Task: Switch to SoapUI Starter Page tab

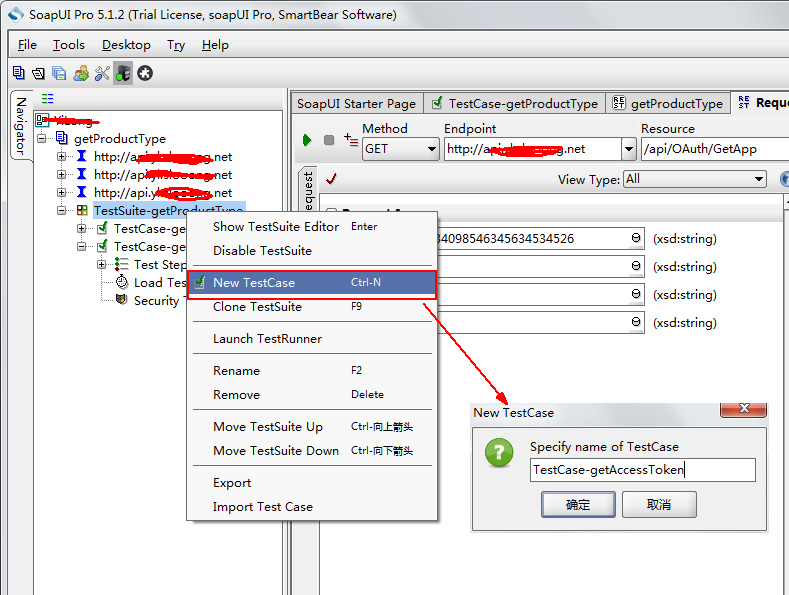Action: [x=357, y=104]
